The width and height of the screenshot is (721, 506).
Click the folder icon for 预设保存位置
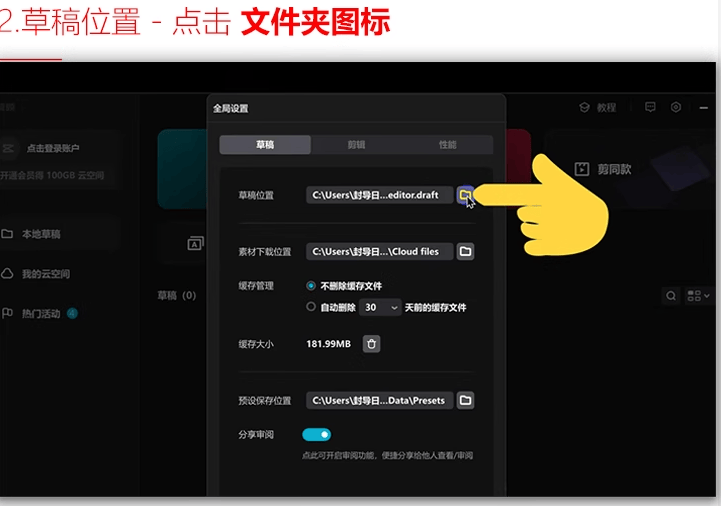465,400
